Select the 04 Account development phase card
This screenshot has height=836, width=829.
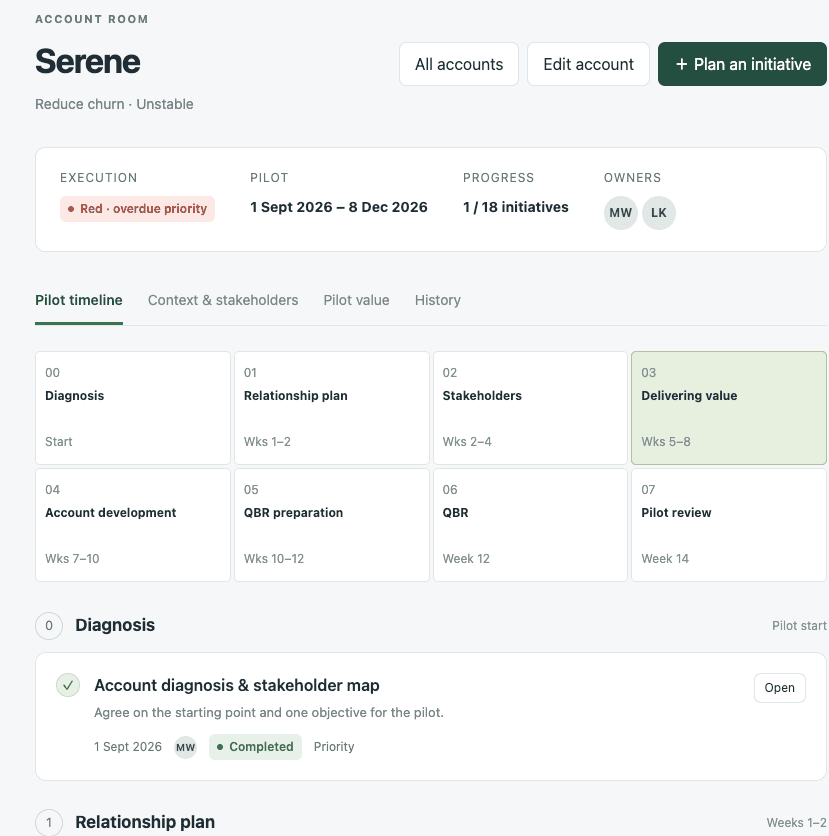pos(133,525)
